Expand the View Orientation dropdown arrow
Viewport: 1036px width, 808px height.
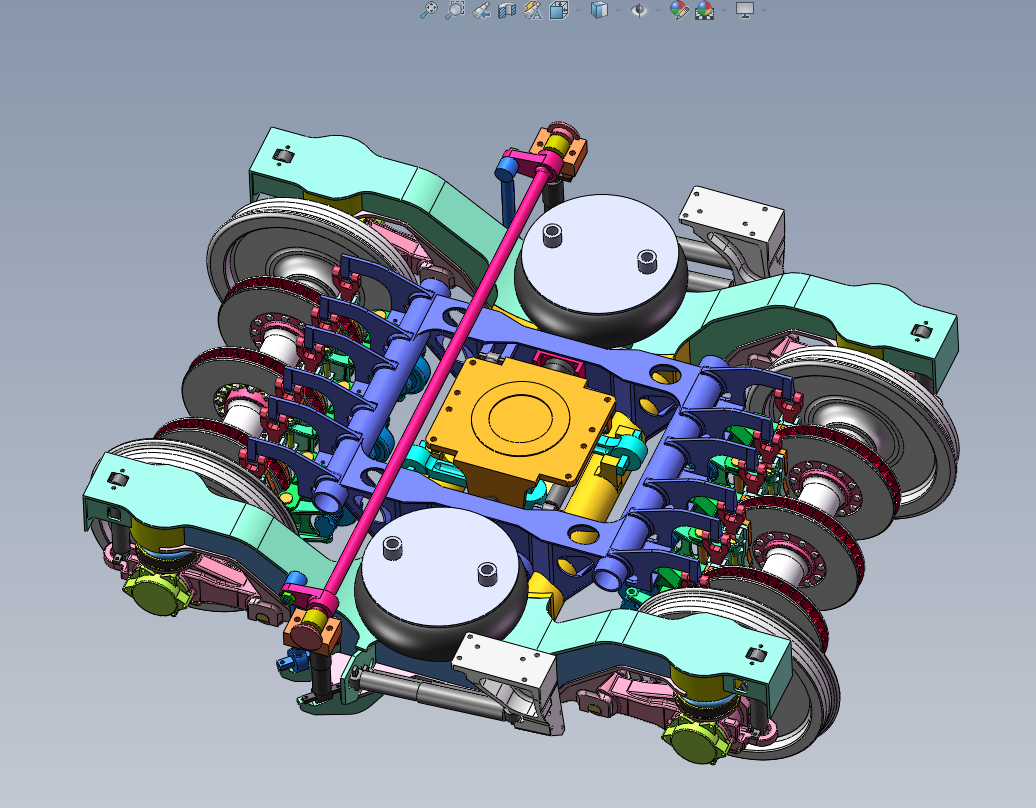[578, 10]
